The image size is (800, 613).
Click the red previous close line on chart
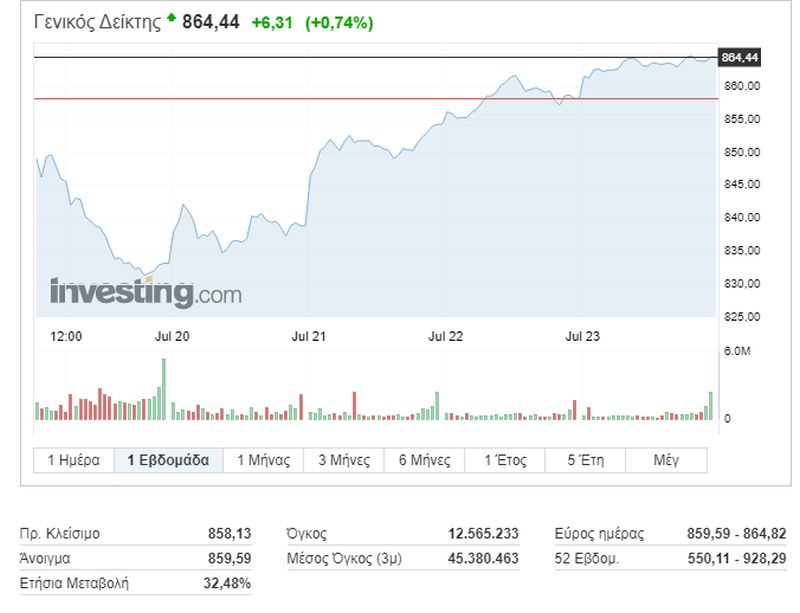376,99
